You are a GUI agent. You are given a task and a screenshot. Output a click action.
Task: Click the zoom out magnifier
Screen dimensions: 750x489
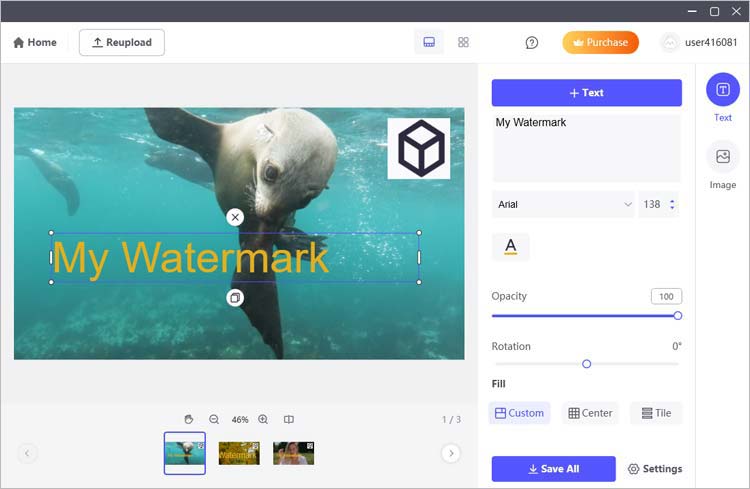(214, 420)
